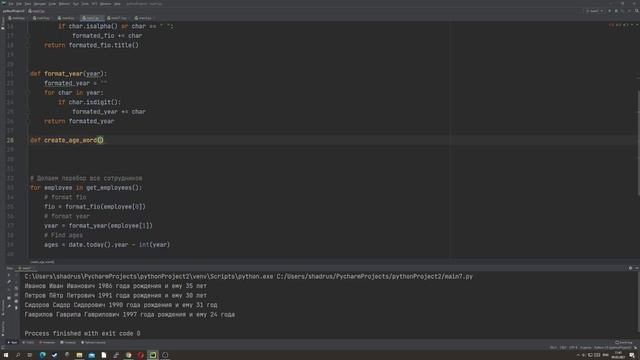
Task: Expand the run configuration dropdown
Action: (594, 11)
